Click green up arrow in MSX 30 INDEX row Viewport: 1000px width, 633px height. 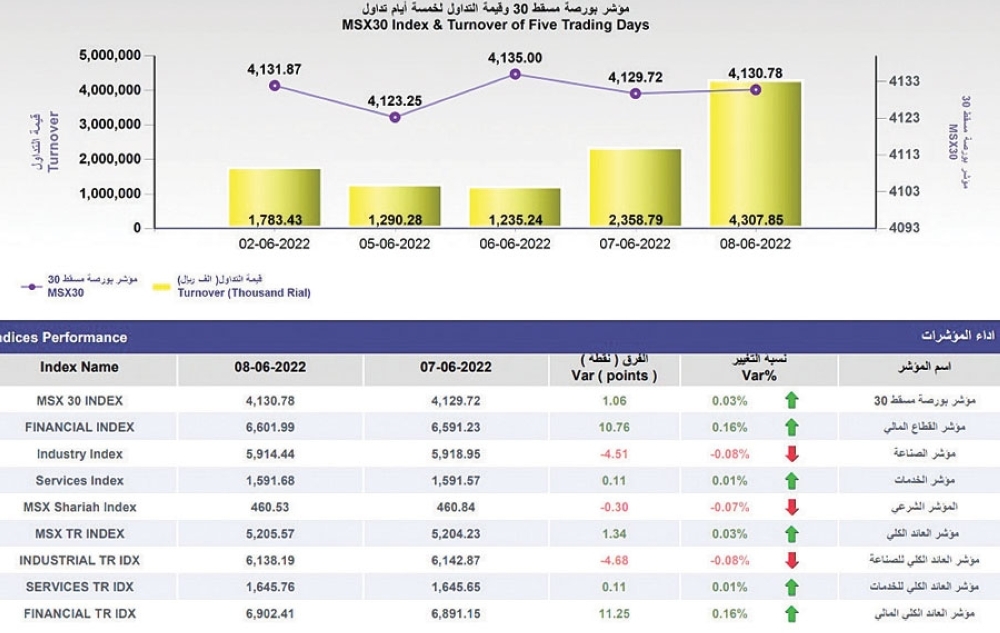pyautogui.click(x=792, y=401)
